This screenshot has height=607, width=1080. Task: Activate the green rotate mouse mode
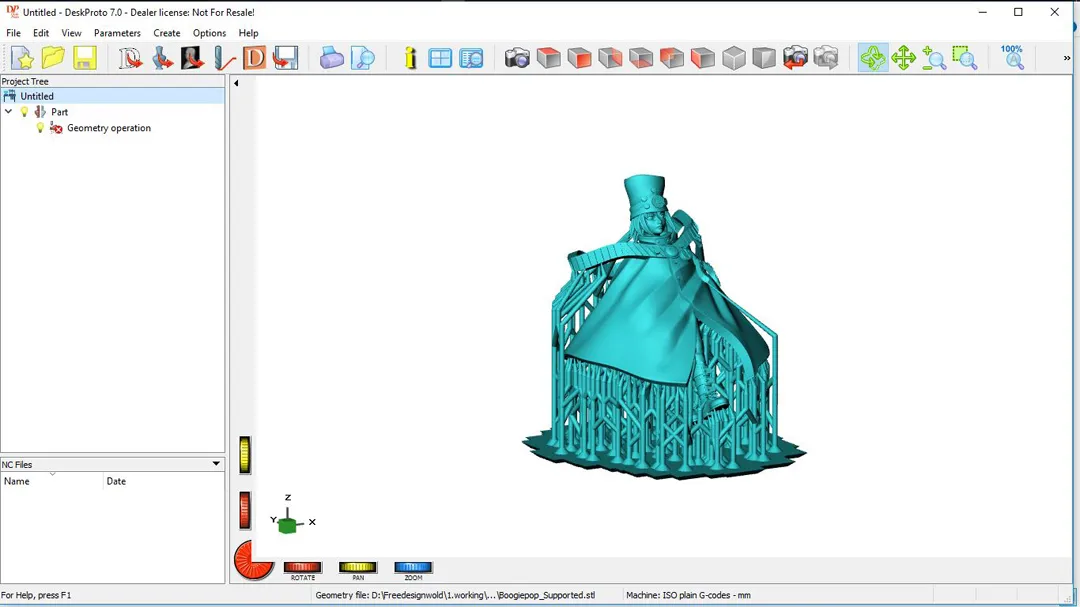coord(873,58)
